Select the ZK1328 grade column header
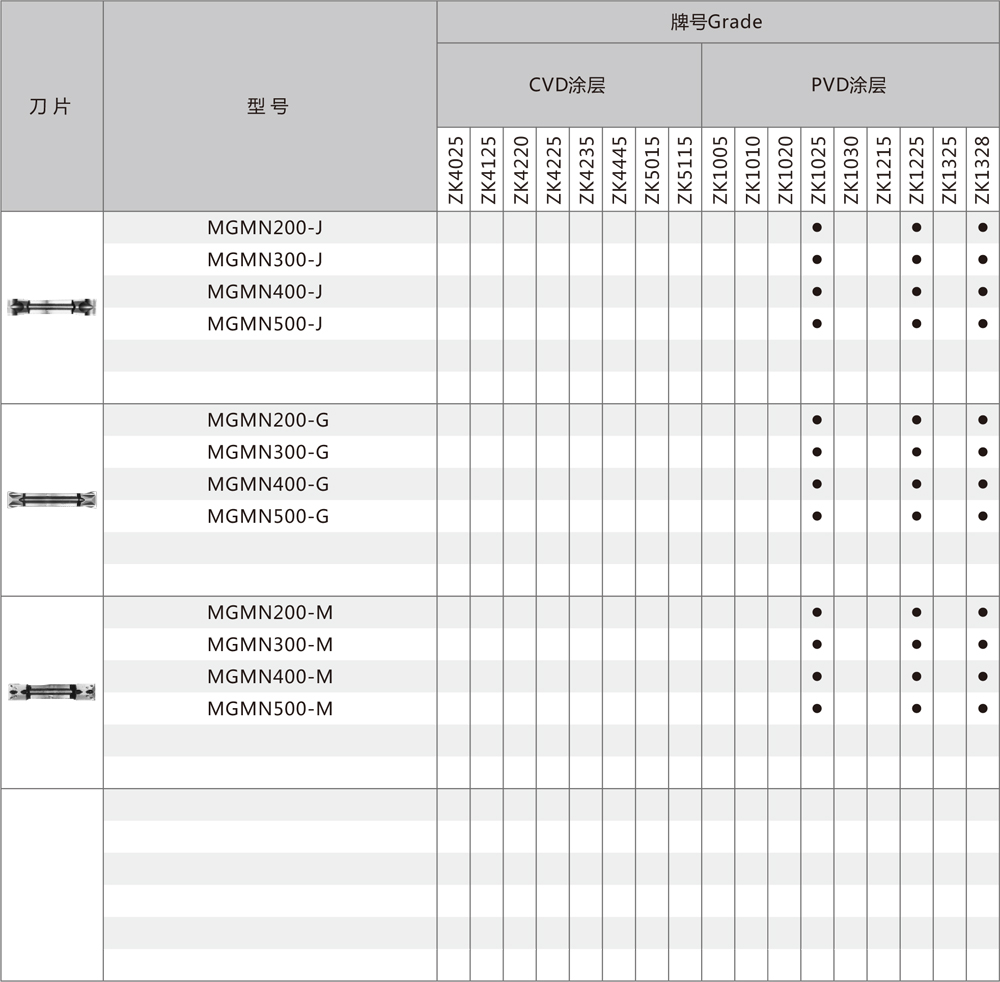Screen dimensions: 1000x982 (982, 170)
